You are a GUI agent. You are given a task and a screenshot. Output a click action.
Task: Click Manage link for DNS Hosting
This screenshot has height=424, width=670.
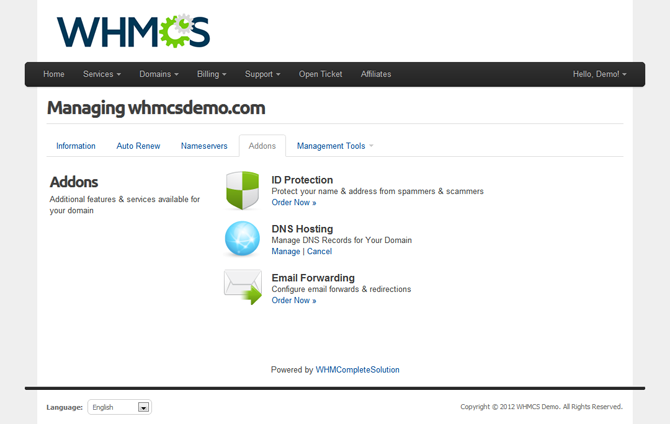[x=285, y=251]
